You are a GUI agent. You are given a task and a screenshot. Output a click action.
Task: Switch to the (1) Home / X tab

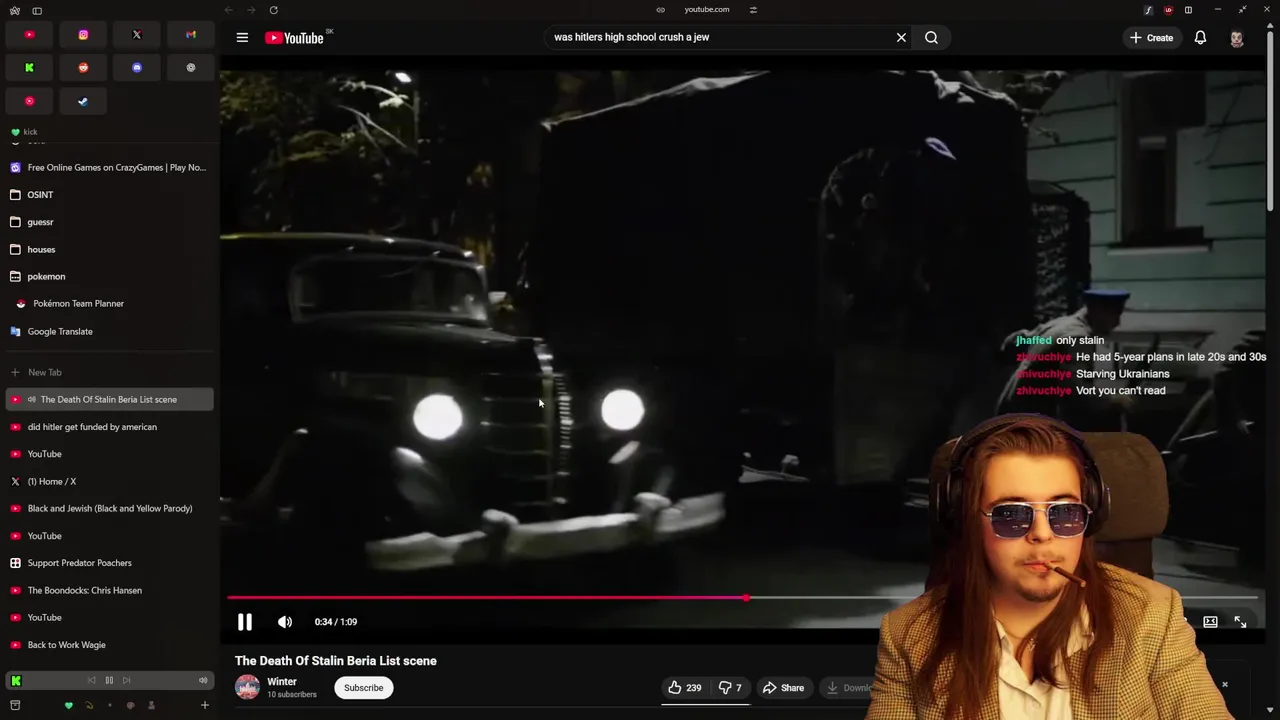[109, 482]
